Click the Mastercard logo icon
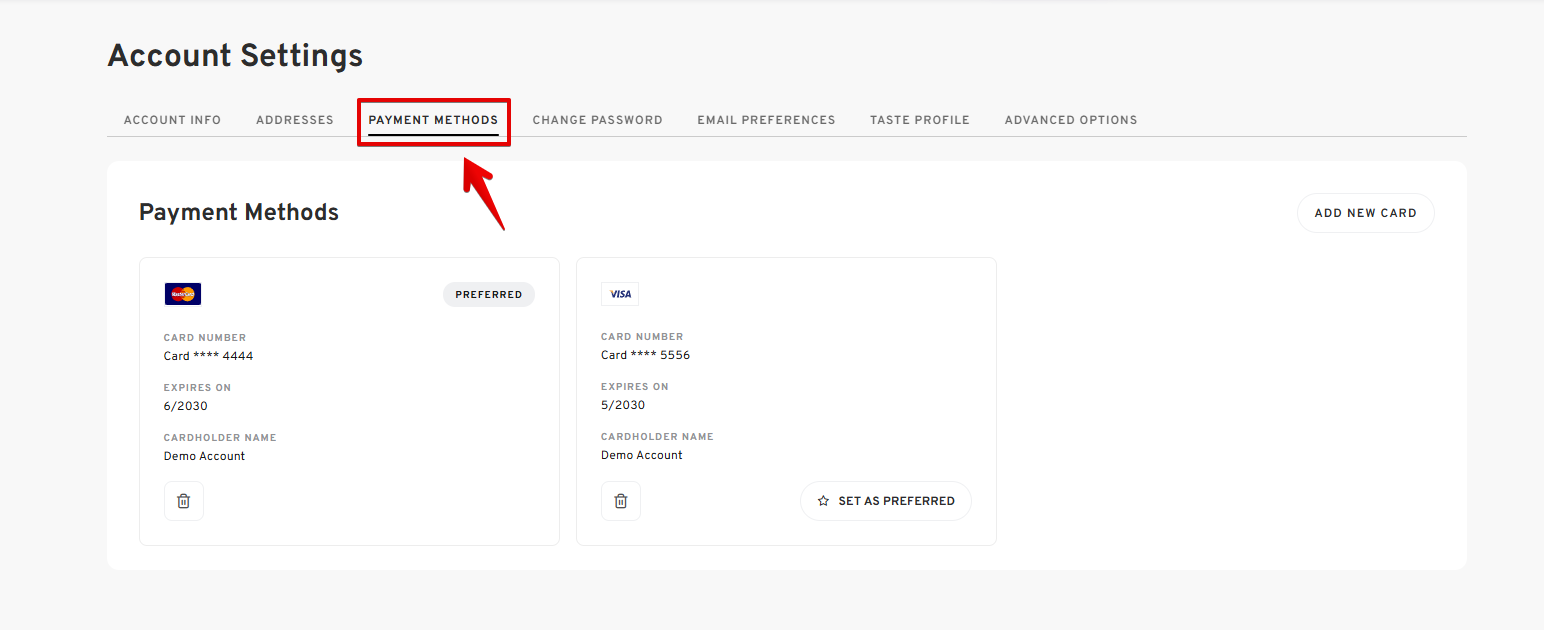 (183, 294)
